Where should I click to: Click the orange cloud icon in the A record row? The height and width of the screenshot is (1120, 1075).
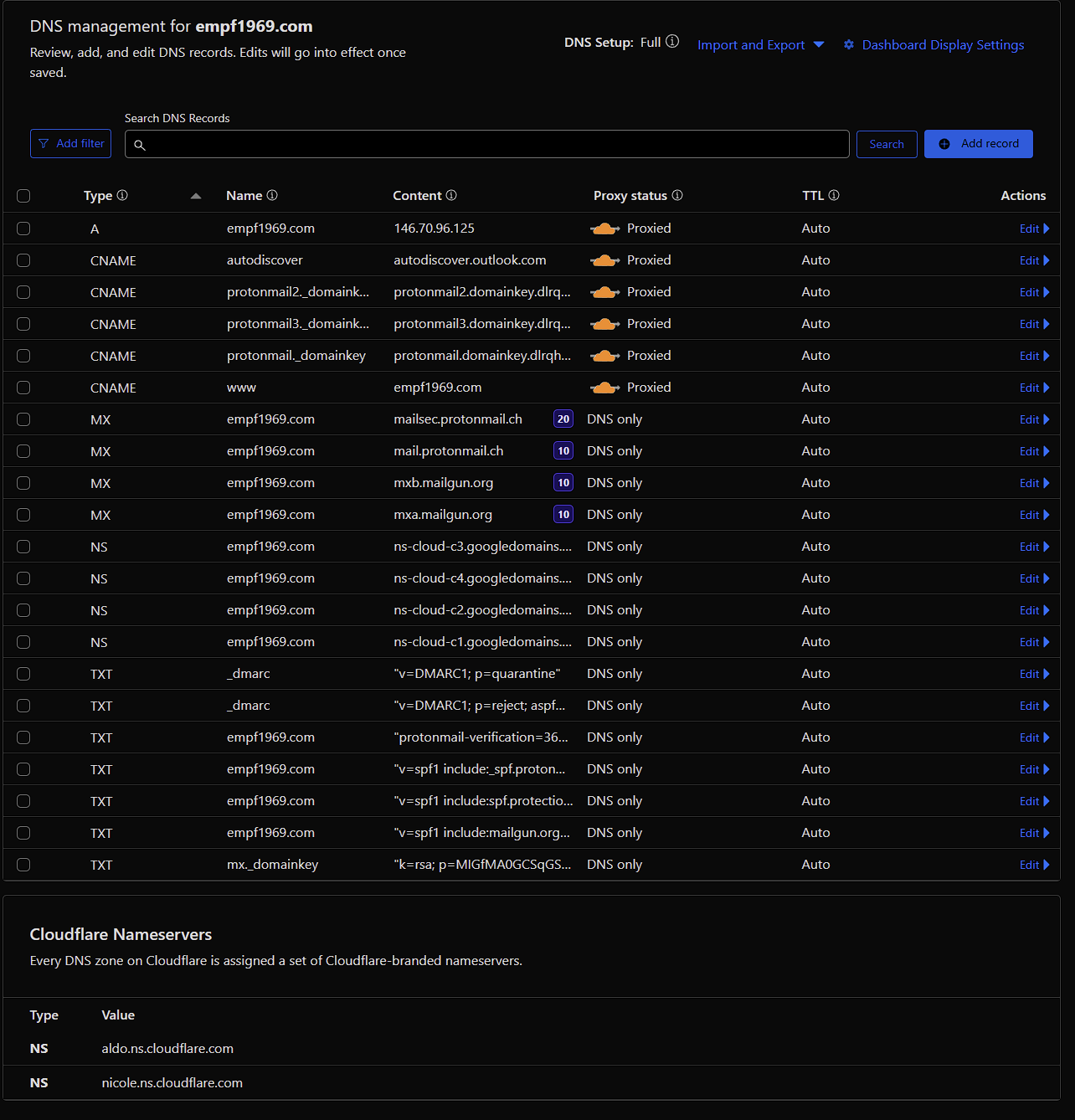point(604,229)
